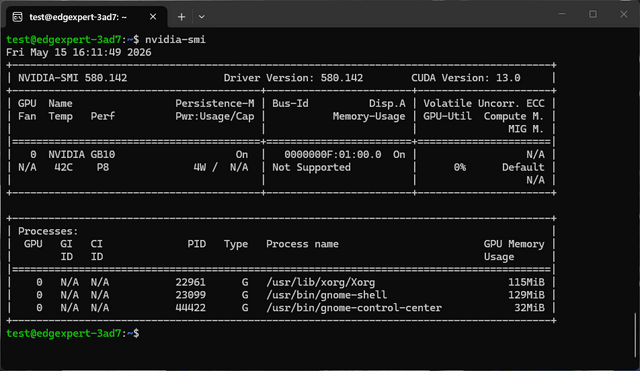The image size is (640, 371).
Task: Click the NVIDIA-SMI 580.142 text
Action: (73, 78)
